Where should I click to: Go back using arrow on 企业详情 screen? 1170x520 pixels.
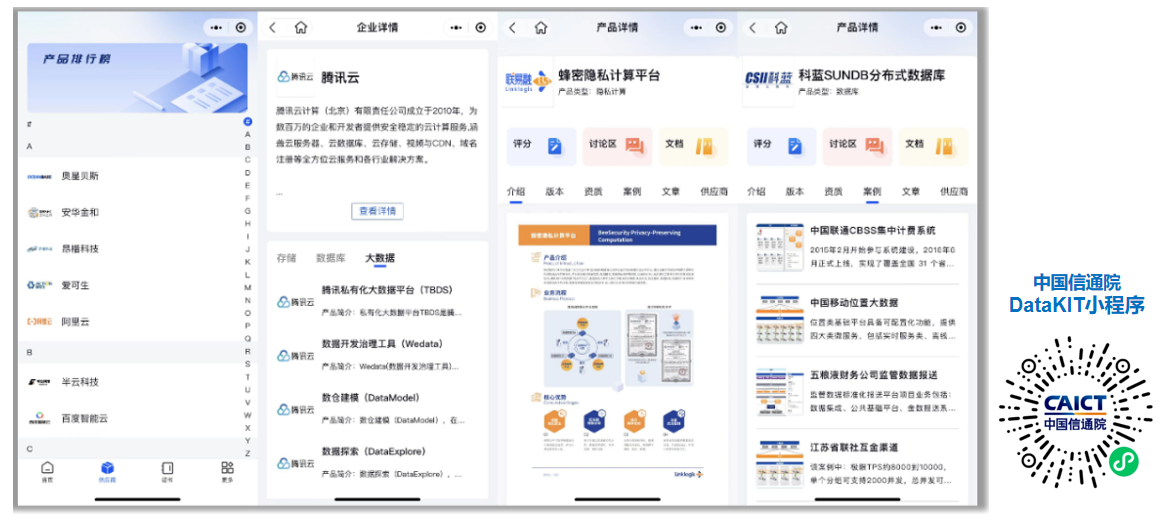272,28
